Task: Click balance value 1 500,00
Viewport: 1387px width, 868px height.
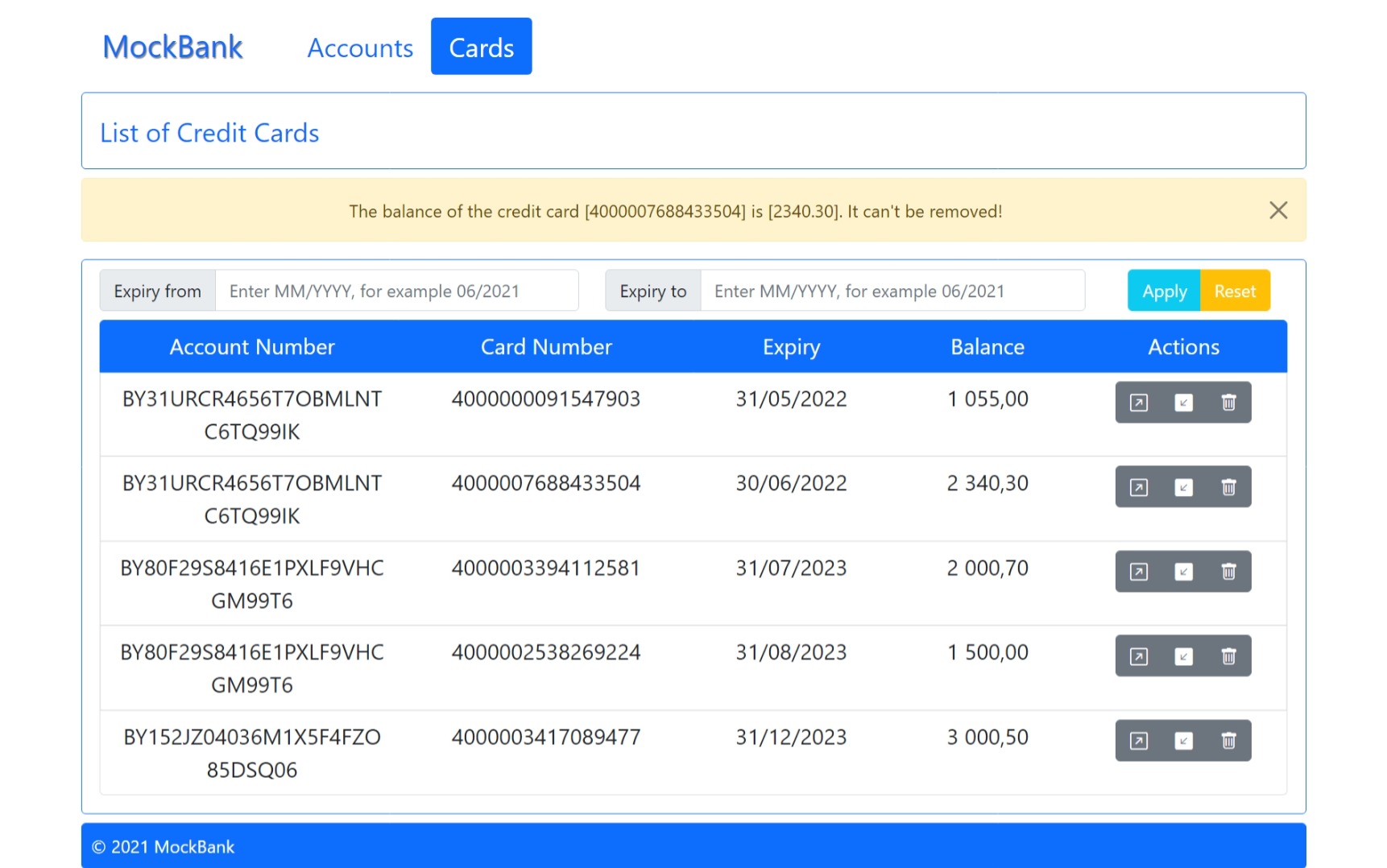Action: tap(987, 652)
